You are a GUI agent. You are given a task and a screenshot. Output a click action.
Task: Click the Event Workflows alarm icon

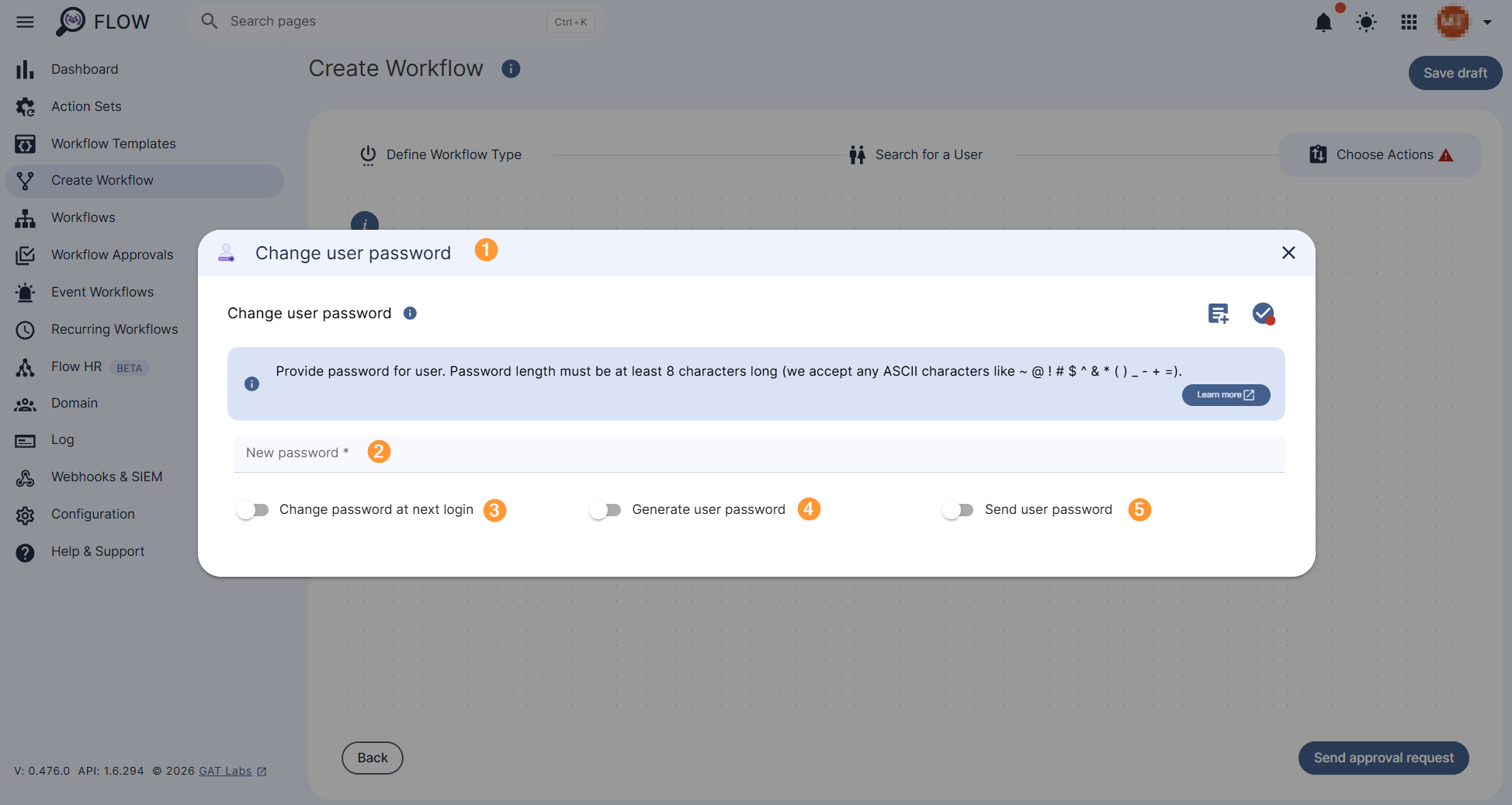click(x=26, y=292)
